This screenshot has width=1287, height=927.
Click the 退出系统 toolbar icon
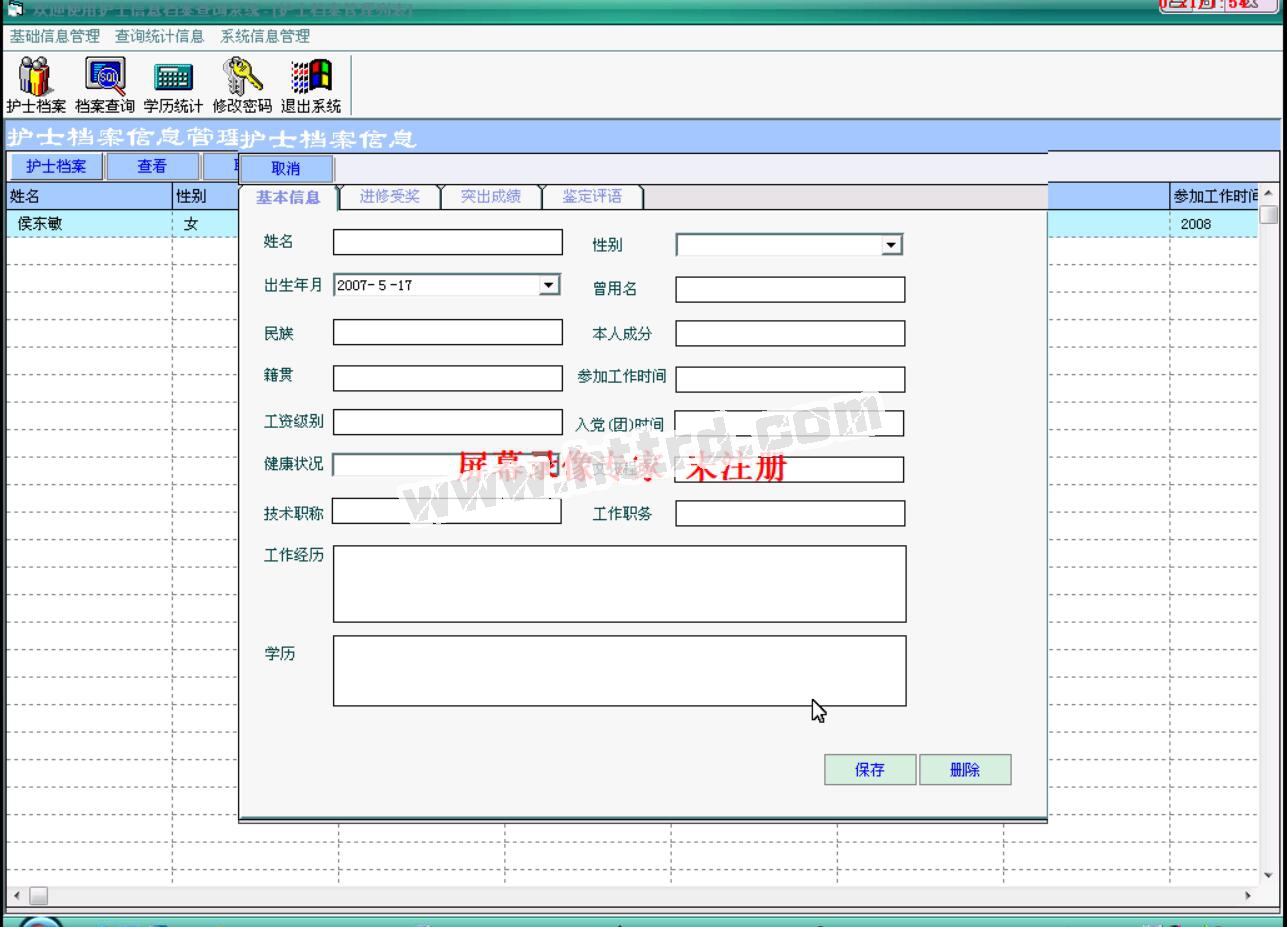(x=311, y=86)
